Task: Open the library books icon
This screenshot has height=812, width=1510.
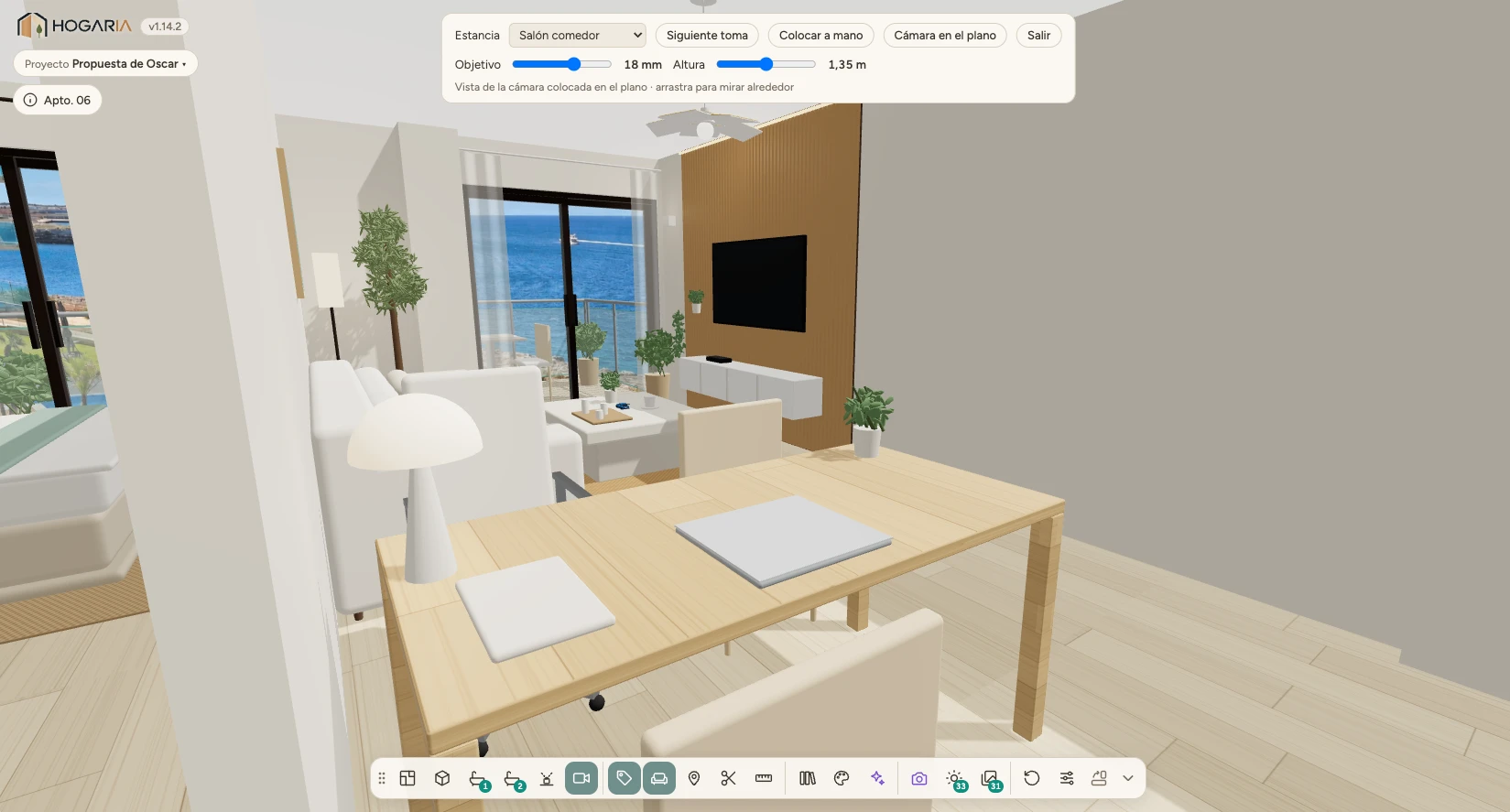Action: 807,778
